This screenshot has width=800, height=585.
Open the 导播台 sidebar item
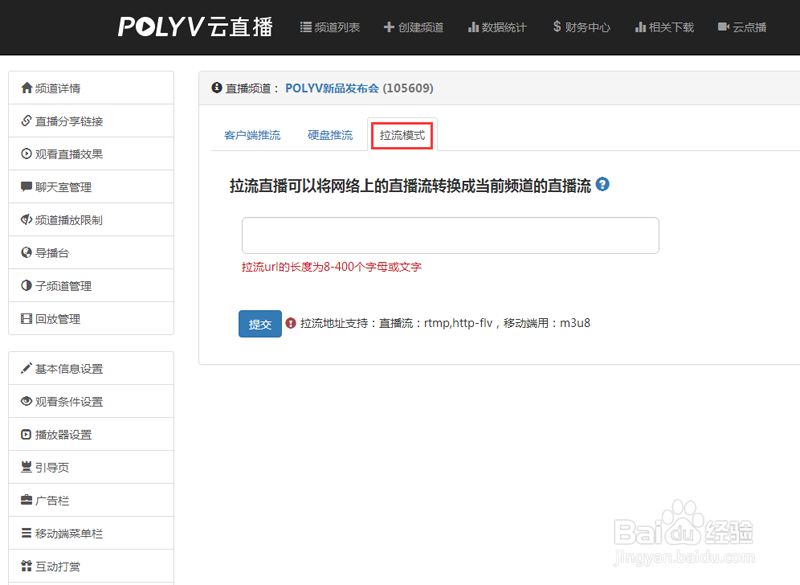click(91, 252)
